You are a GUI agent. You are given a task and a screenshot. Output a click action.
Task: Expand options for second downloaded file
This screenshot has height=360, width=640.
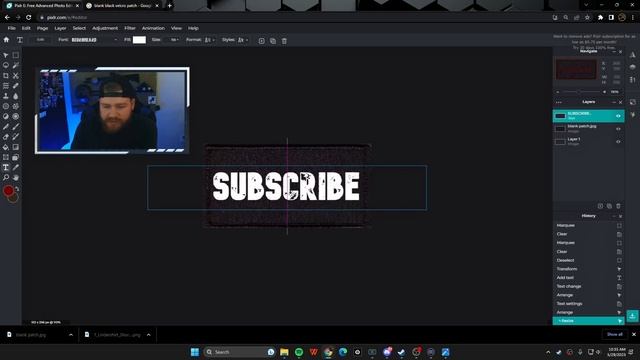coord(149,335)
